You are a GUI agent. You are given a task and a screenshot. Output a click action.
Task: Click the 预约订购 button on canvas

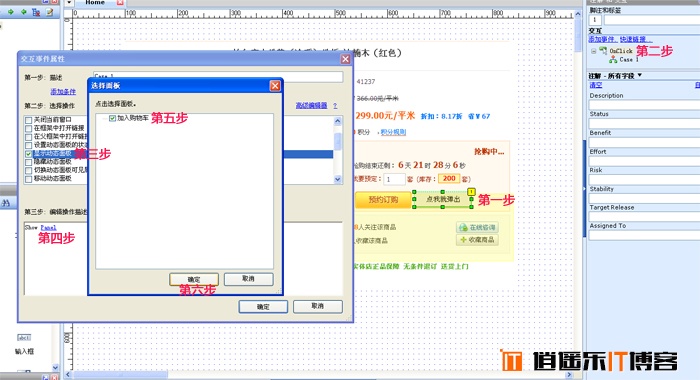point(383,200)
